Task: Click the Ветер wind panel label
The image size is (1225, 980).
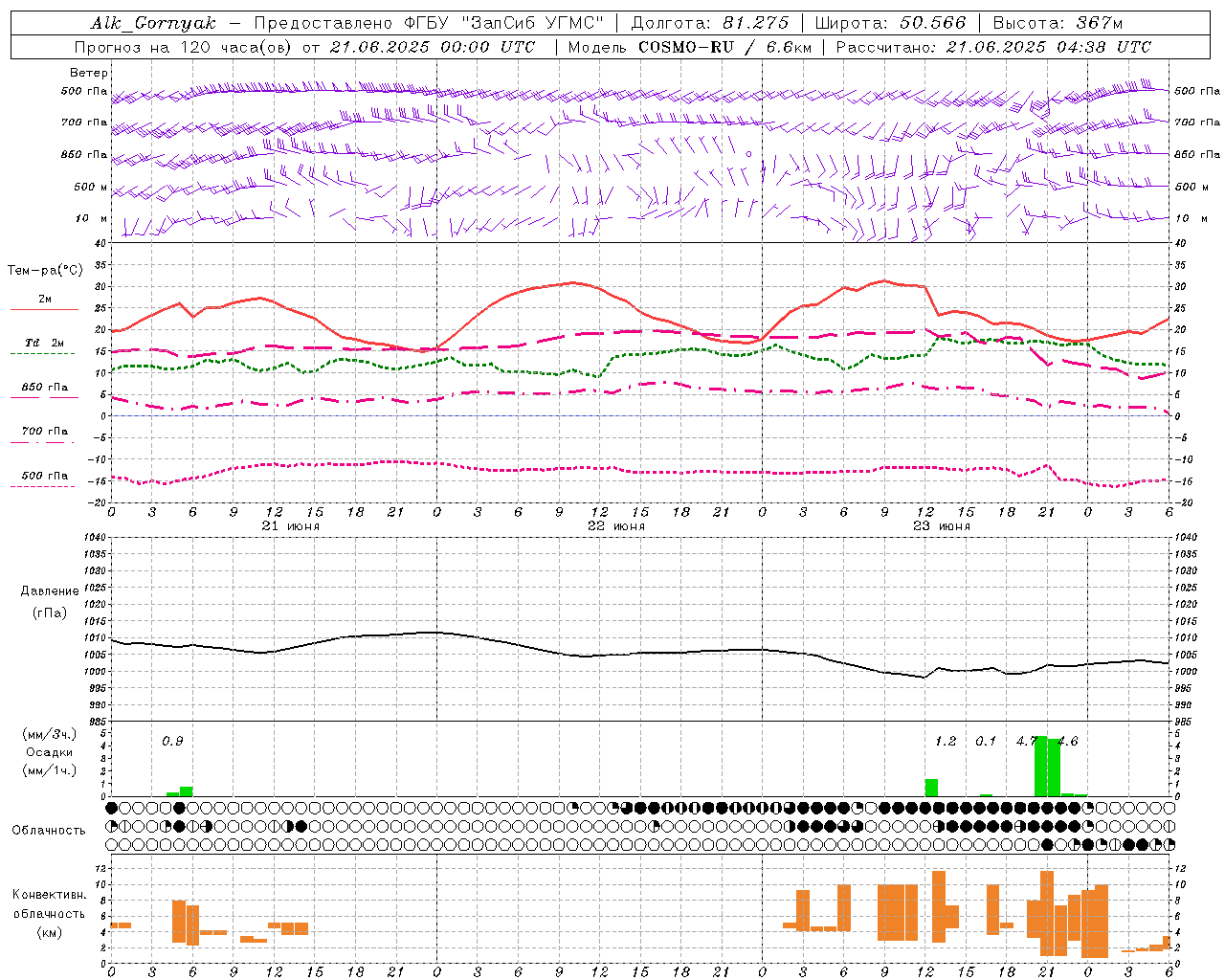Action: click(89, 73)
